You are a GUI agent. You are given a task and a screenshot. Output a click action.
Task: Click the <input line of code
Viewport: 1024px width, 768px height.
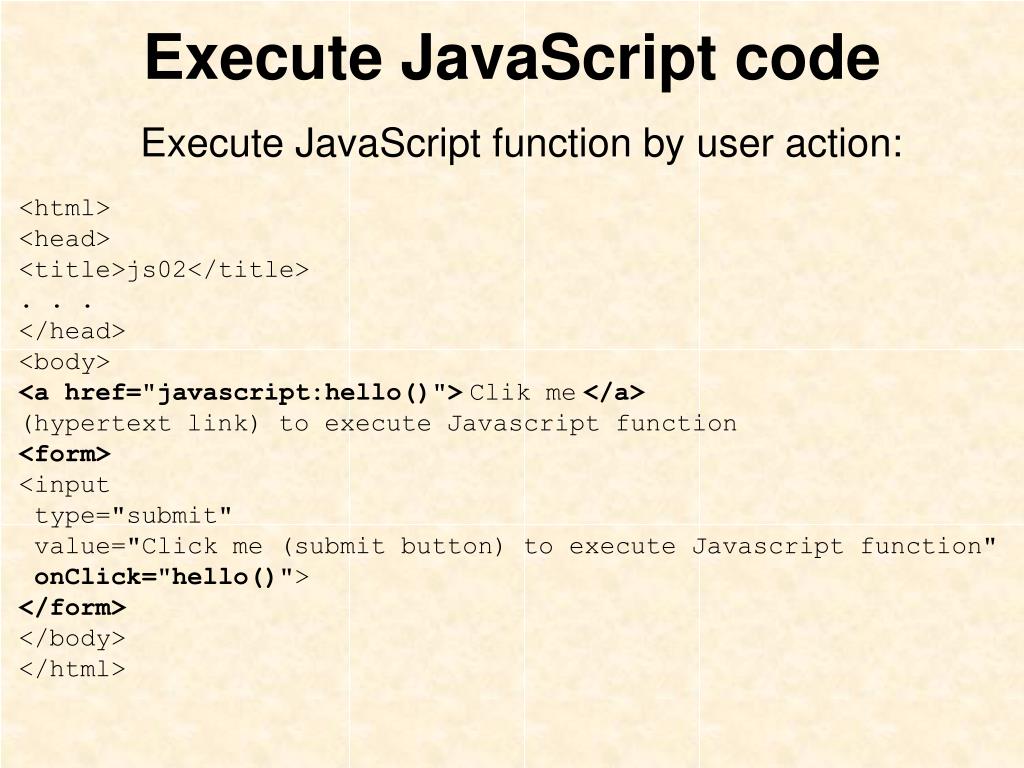click(64, 485)
